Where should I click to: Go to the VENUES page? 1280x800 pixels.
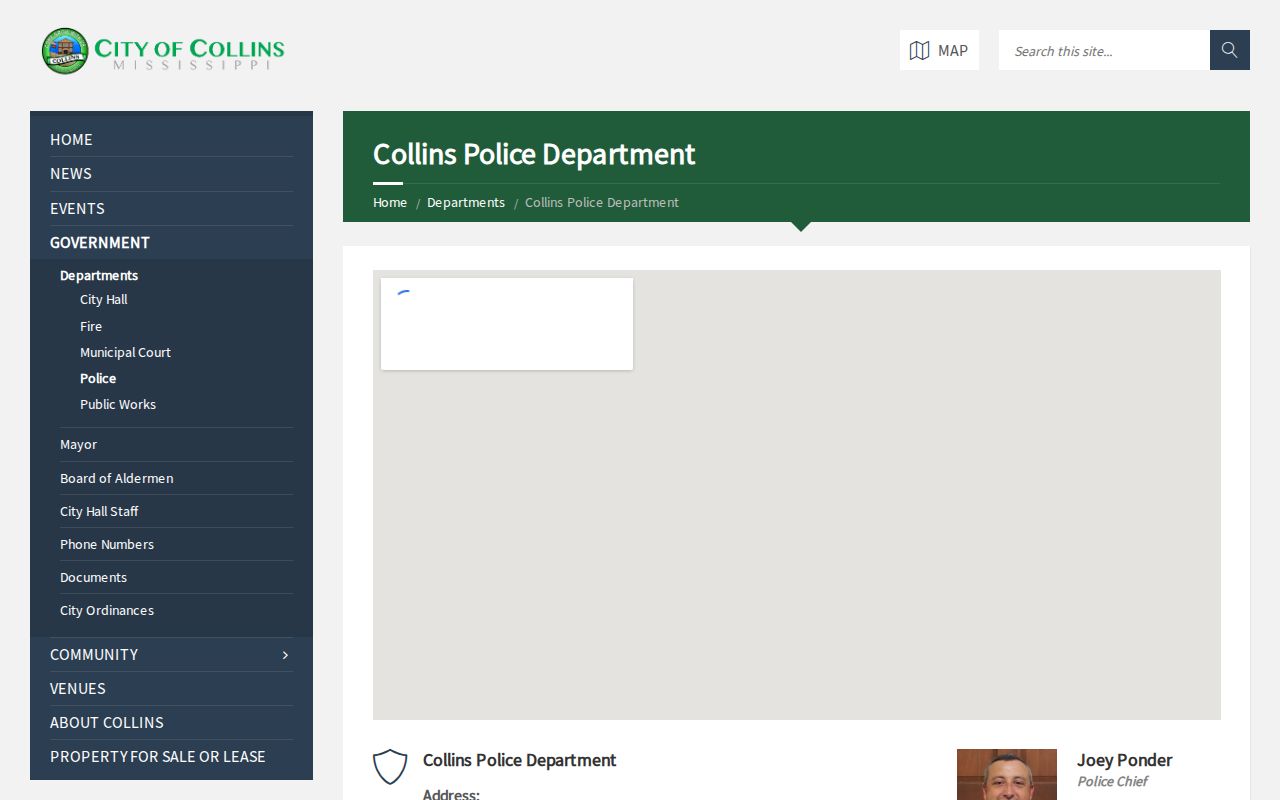tap(78, 689)
